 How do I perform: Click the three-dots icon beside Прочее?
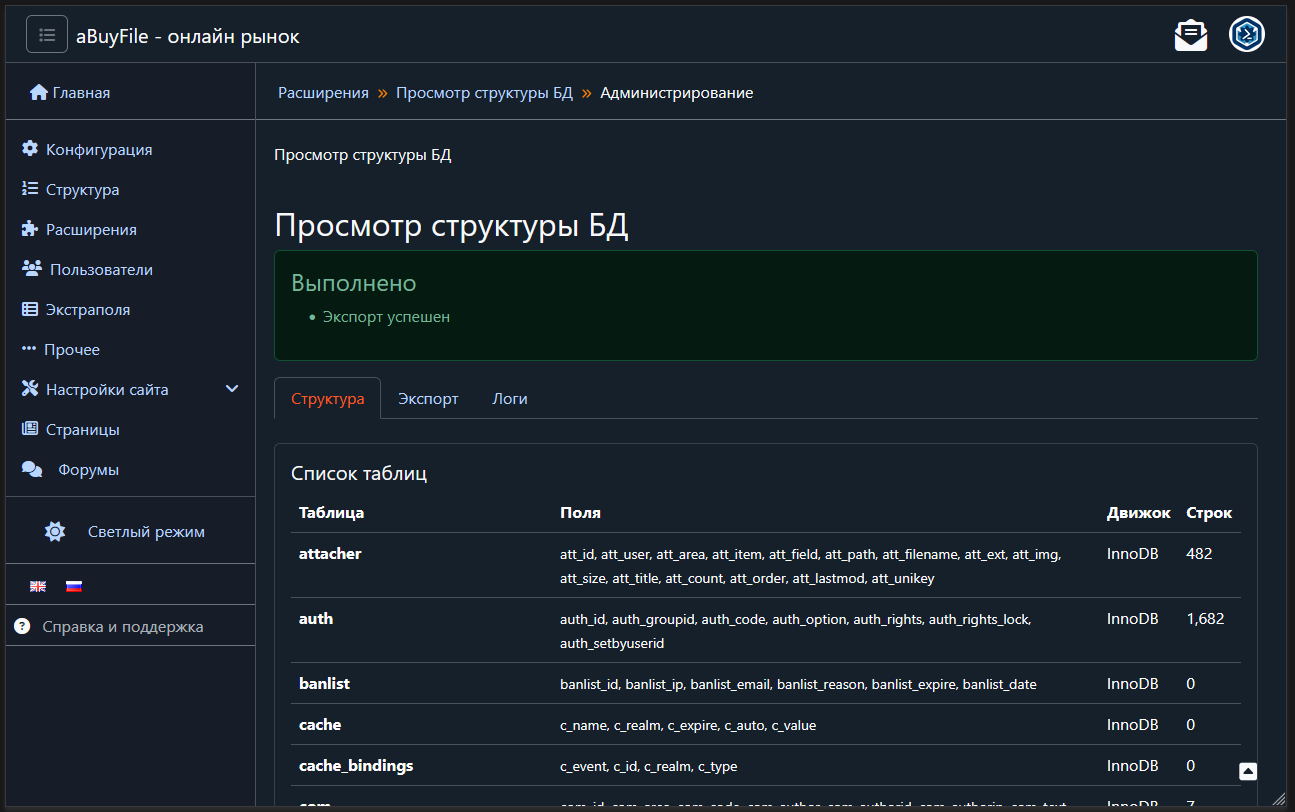[29, 349]
